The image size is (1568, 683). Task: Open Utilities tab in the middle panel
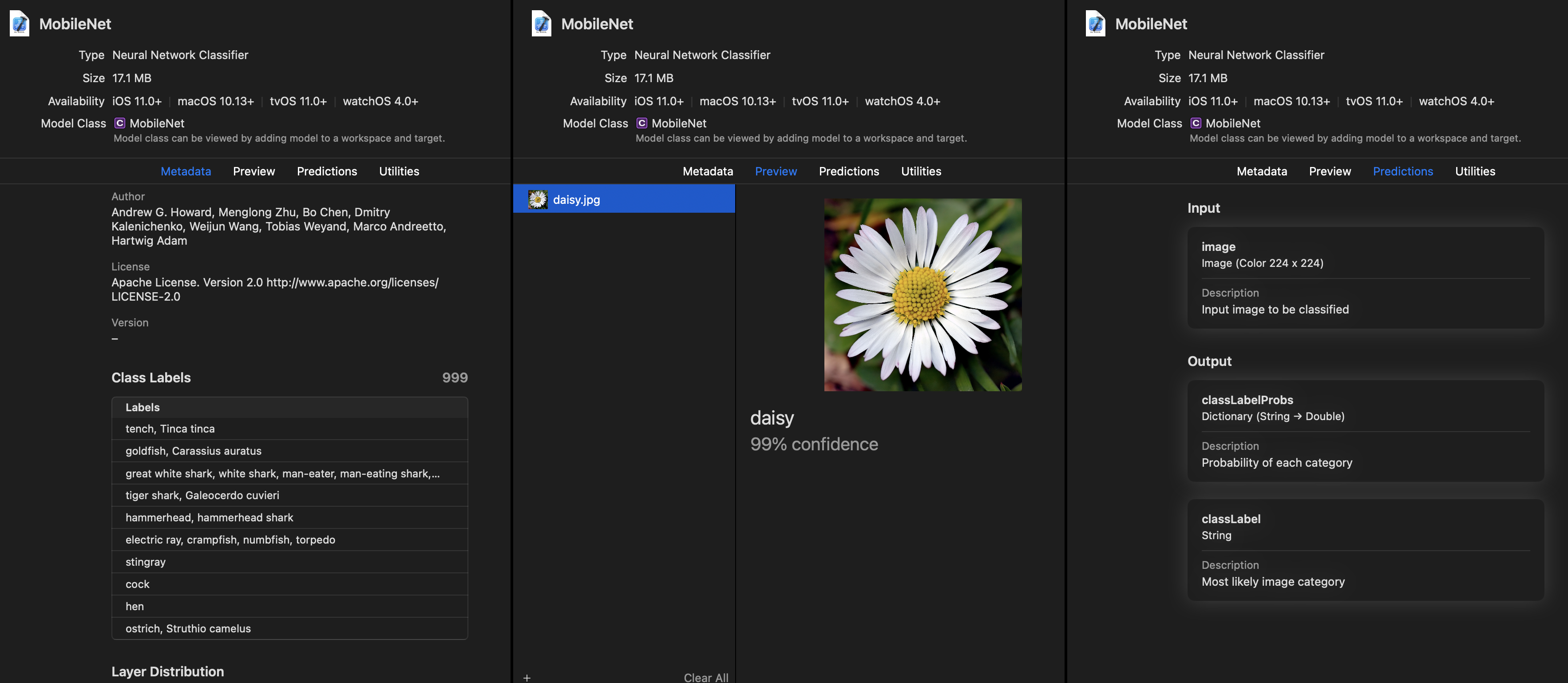pyautogui.click(x=921, y=171)
